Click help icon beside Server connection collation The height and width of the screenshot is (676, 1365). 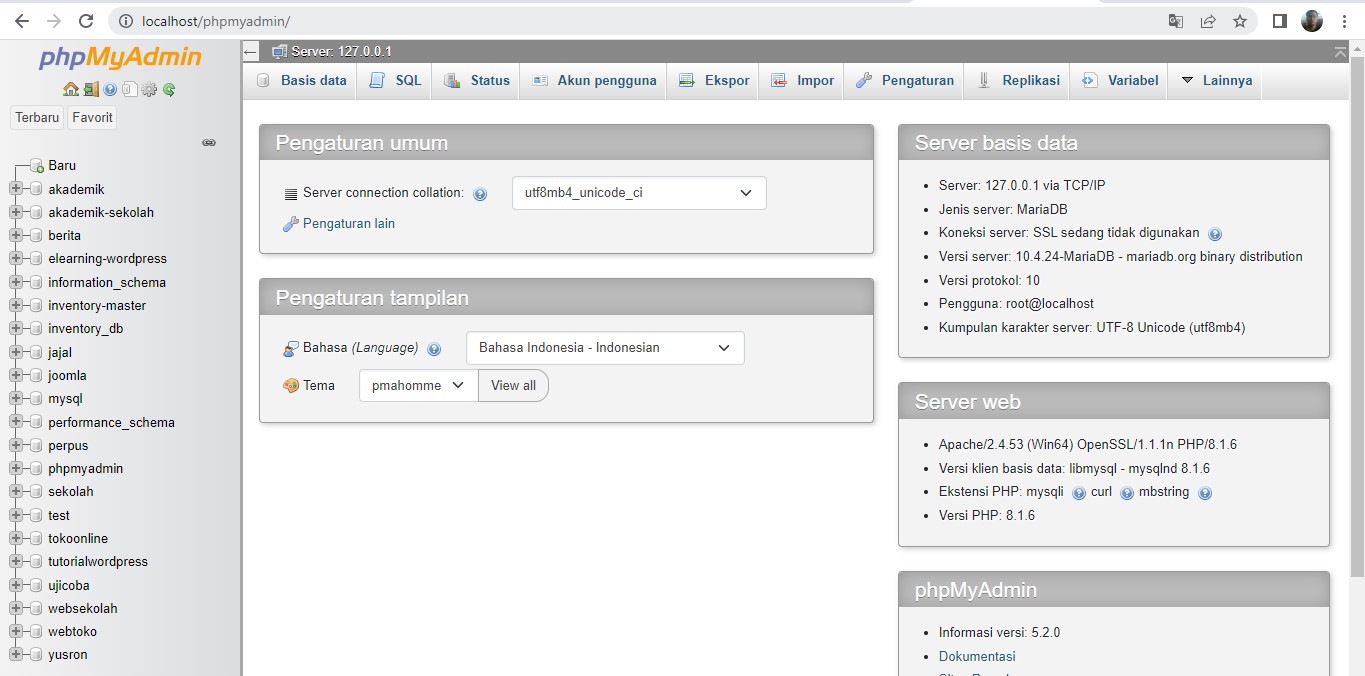[480, 194]
